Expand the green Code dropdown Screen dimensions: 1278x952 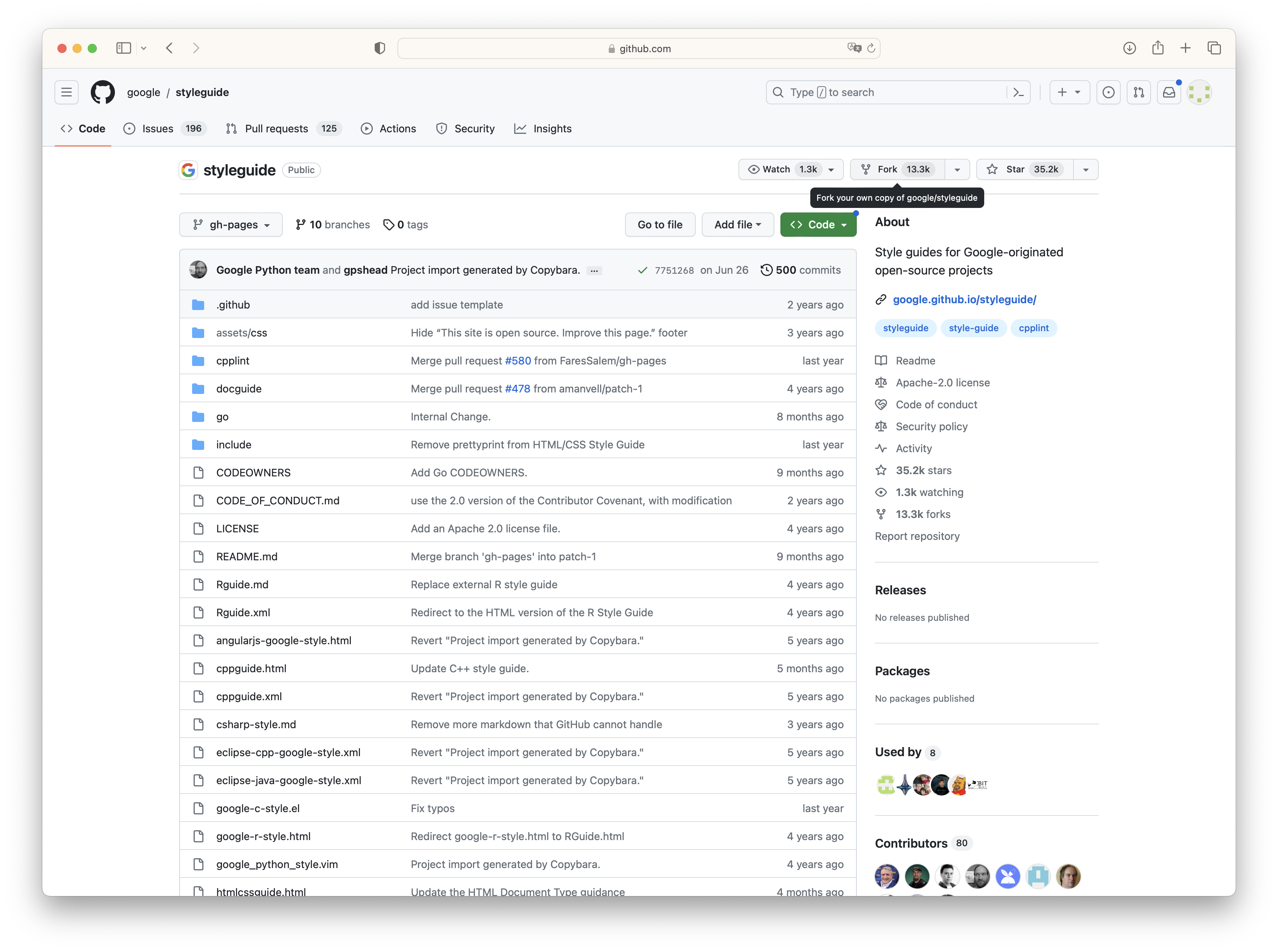click(x=817, y=225)
